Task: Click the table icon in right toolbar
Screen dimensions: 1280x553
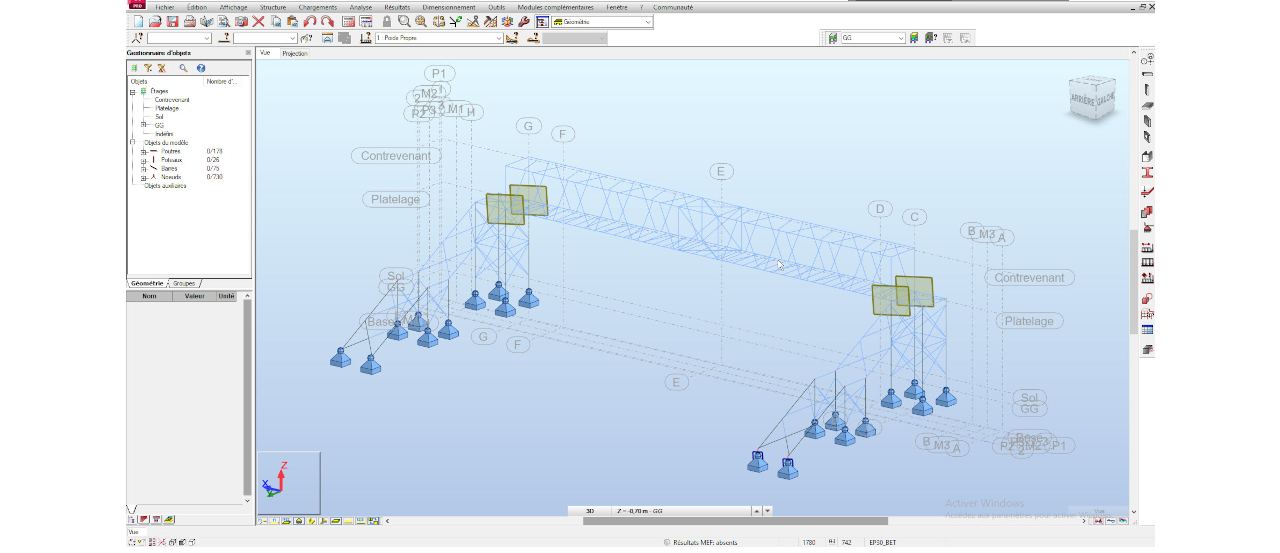Action: [1147, 330]
